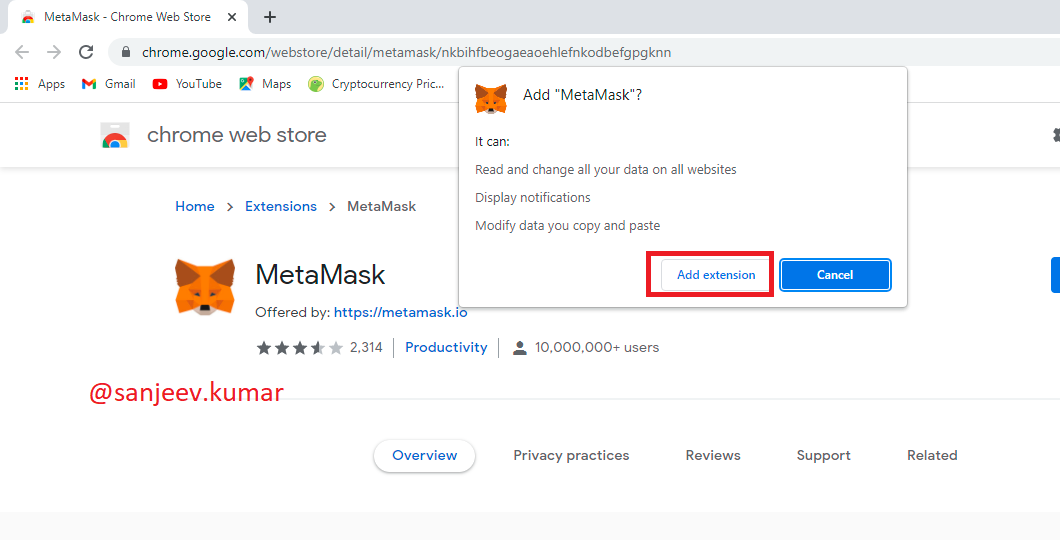Click the padlock site info icon
1060x540 pixels.
click(x=125, y=52)
